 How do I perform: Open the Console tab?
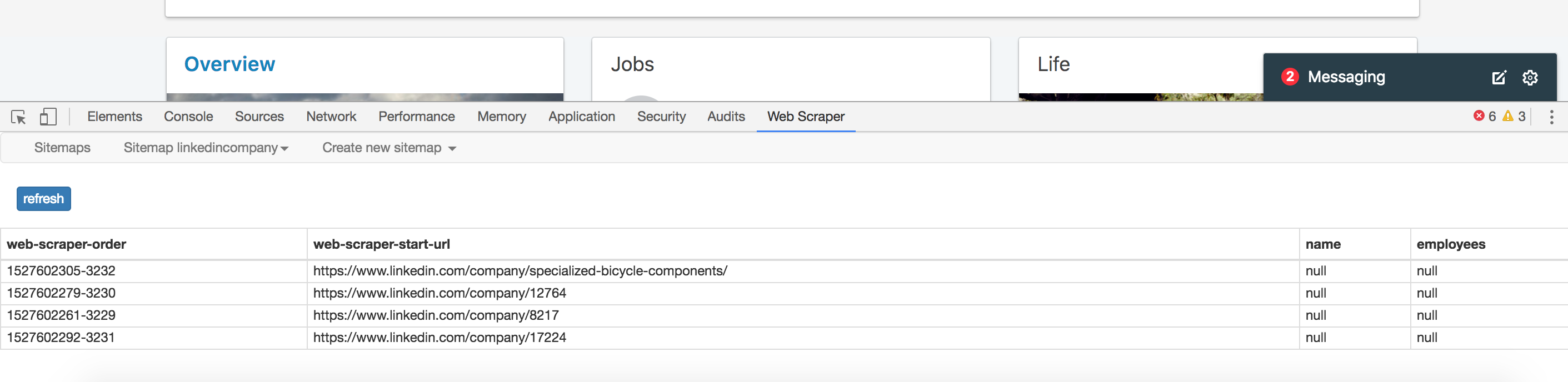[188, 117]
